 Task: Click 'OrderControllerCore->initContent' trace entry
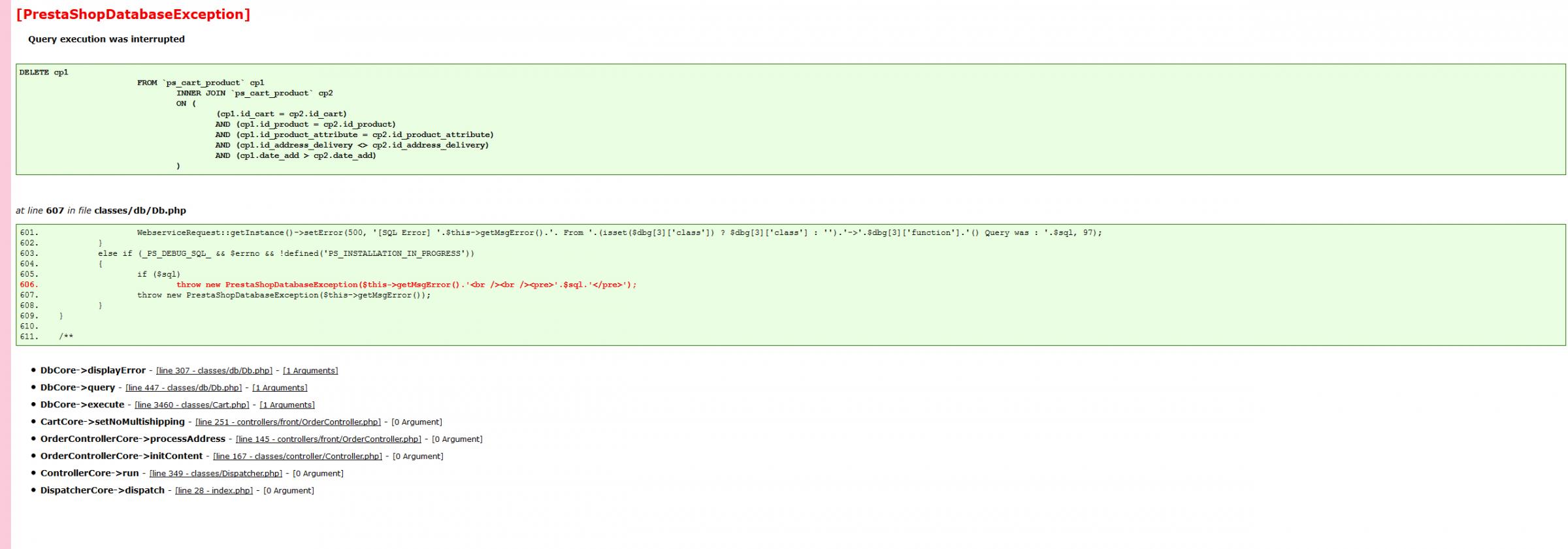(x=122, y=456)
